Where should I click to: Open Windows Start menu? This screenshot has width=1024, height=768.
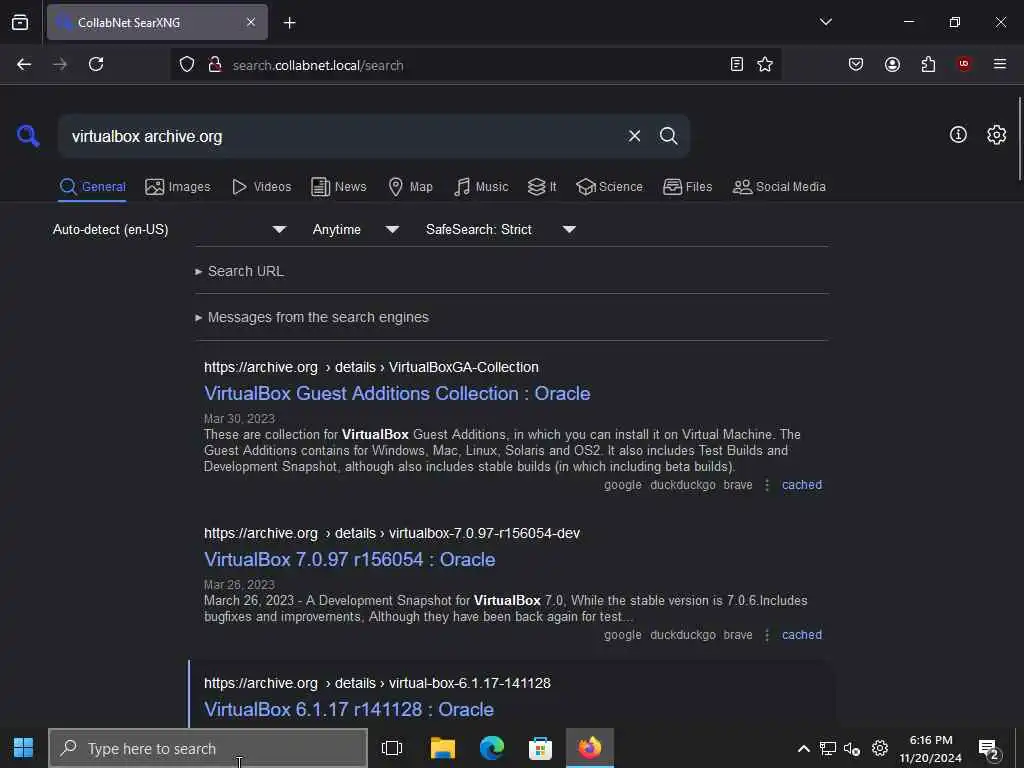point(24,748)
